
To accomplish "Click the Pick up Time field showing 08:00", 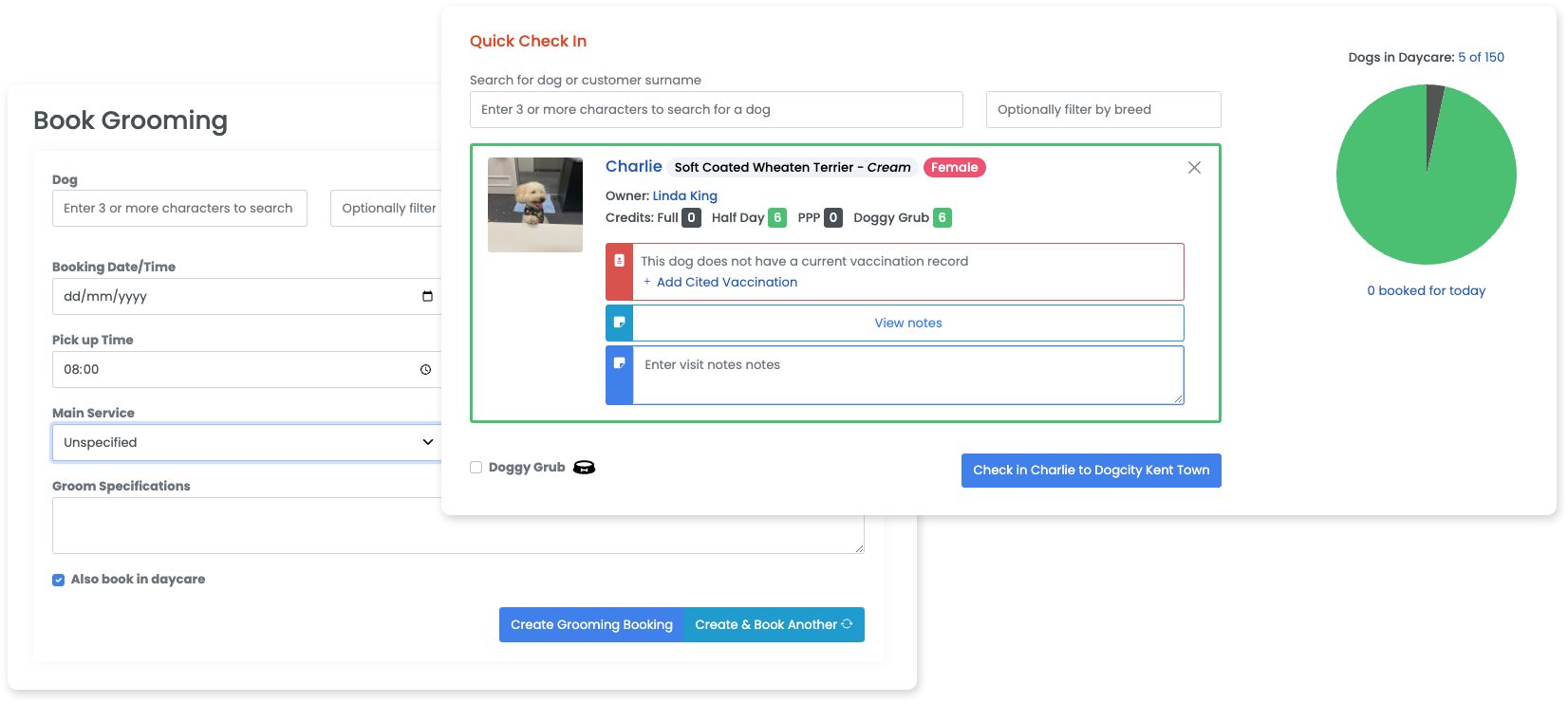I will pos(247,369).
